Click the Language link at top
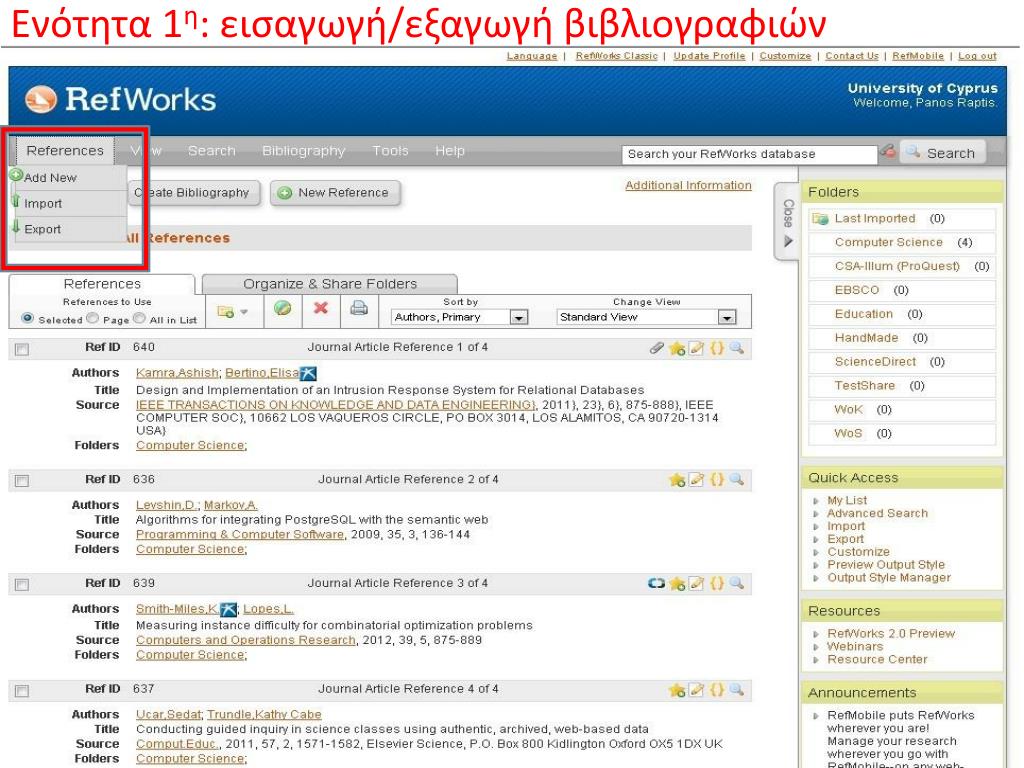The width and height of the screenshot is (1024, 768). (532, 56)
